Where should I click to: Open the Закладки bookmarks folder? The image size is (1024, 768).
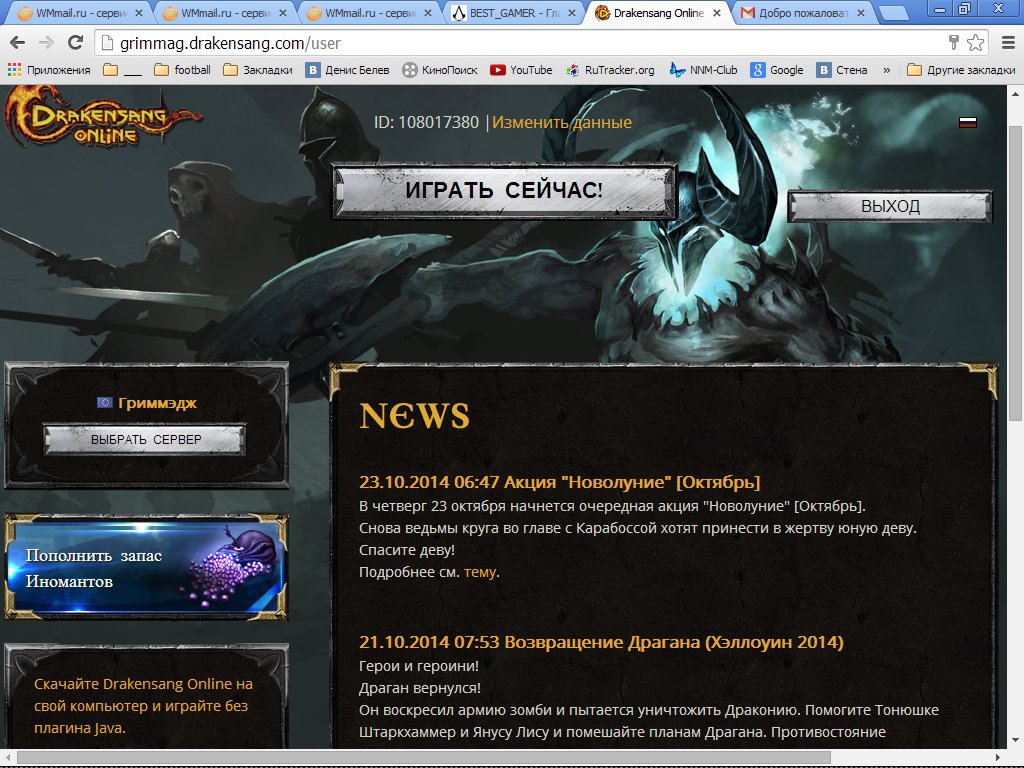click(x=257, y=70)
